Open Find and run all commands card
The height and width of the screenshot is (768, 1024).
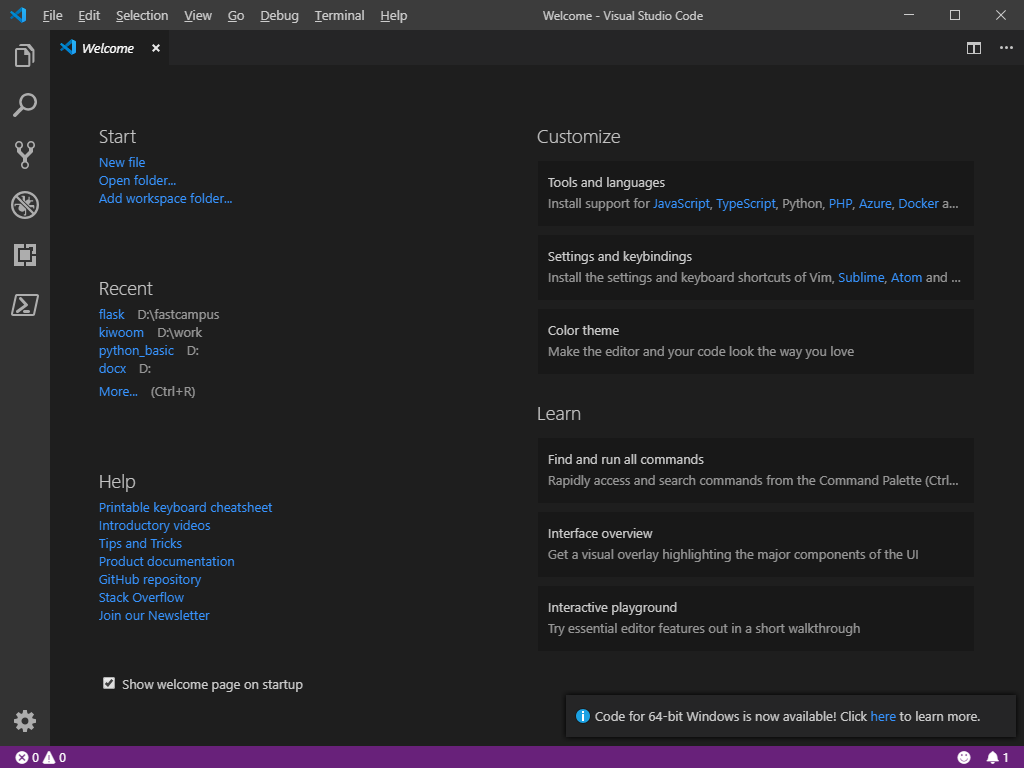(x=756, y=470)
